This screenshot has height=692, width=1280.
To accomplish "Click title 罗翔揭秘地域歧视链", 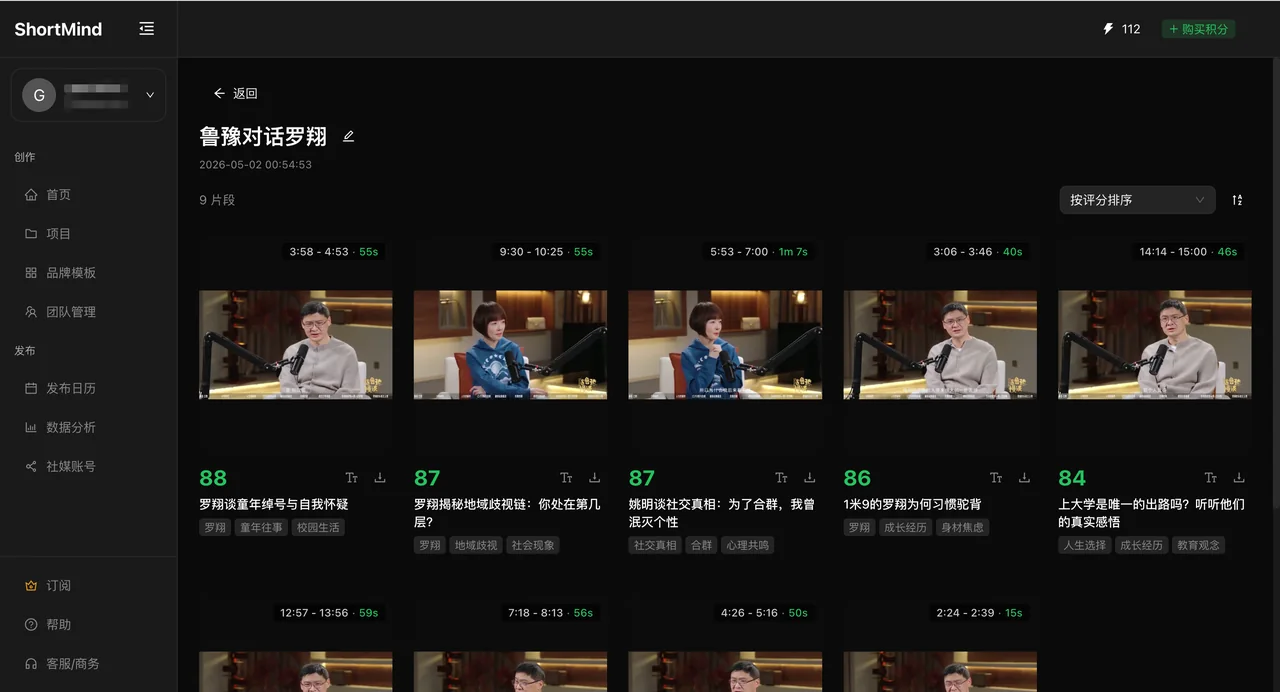I will click(x=507, y=513).
